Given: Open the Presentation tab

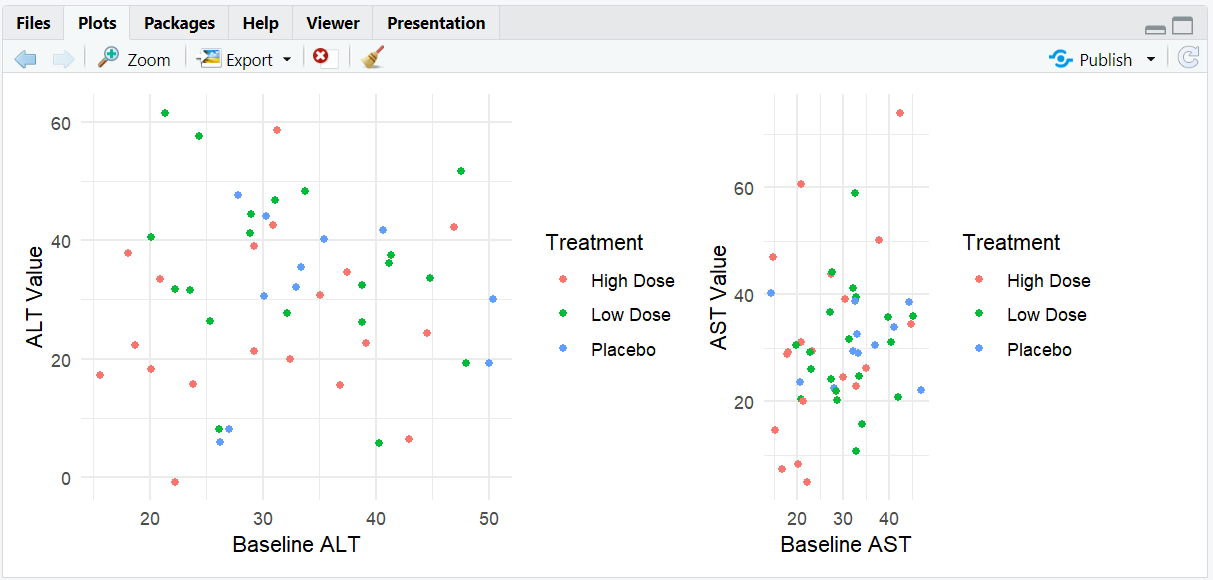Looking at the screenshot, I should 436,23.
